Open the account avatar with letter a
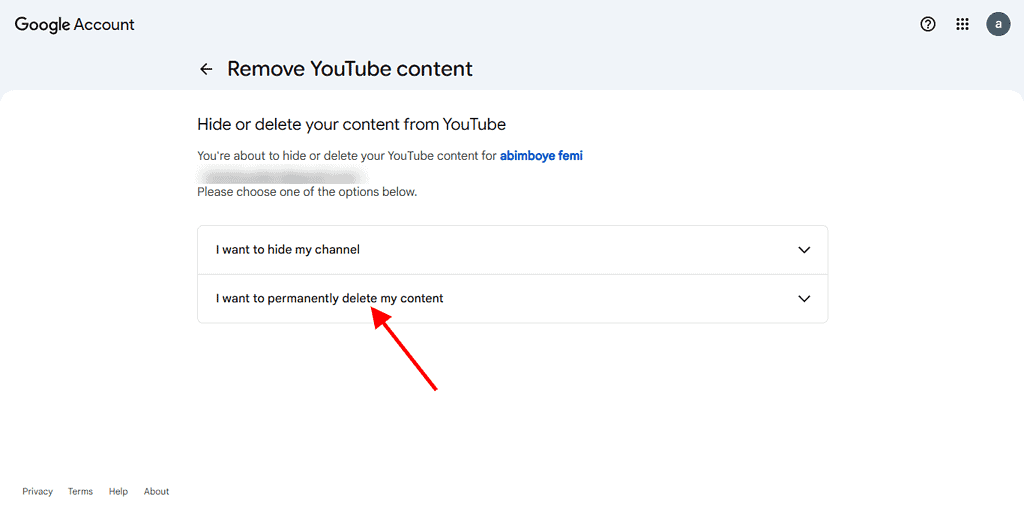1024x508 pixels. (x=998, y=25)
